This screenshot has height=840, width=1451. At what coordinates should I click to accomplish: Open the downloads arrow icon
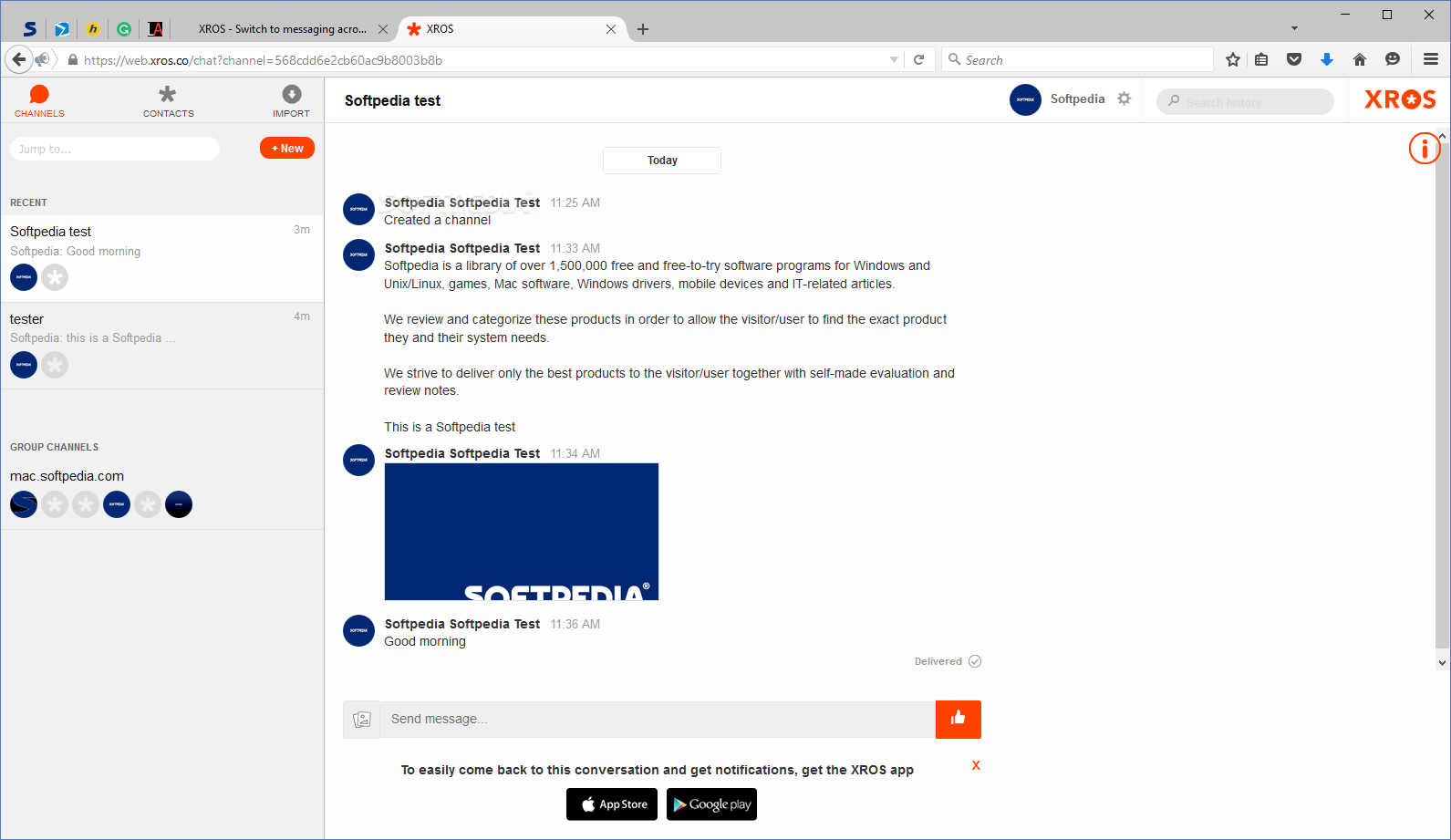1327,59
